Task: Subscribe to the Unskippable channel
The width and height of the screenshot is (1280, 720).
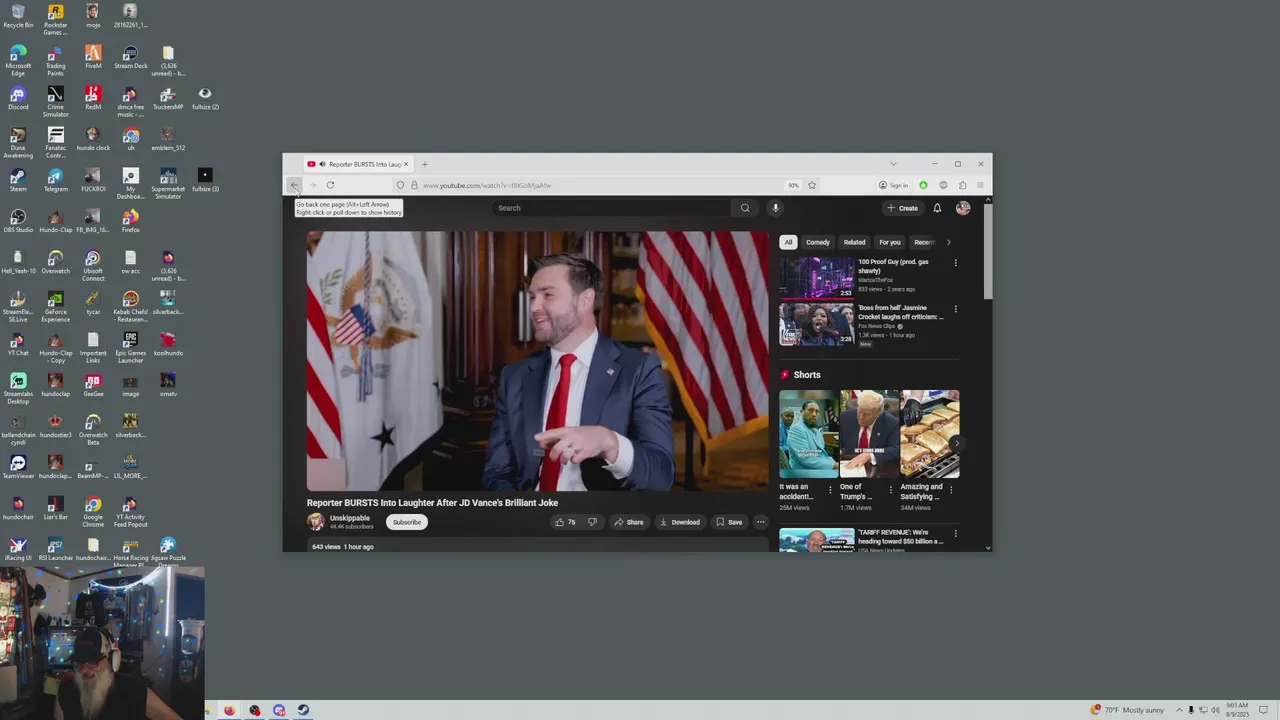Action: tap(407, 522)
